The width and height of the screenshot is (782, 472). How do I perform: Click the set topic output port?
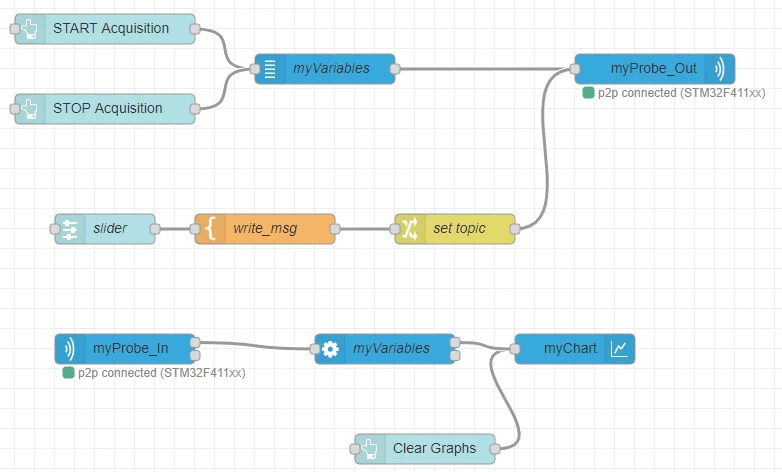pyautogui.click(x=515, y=229)
